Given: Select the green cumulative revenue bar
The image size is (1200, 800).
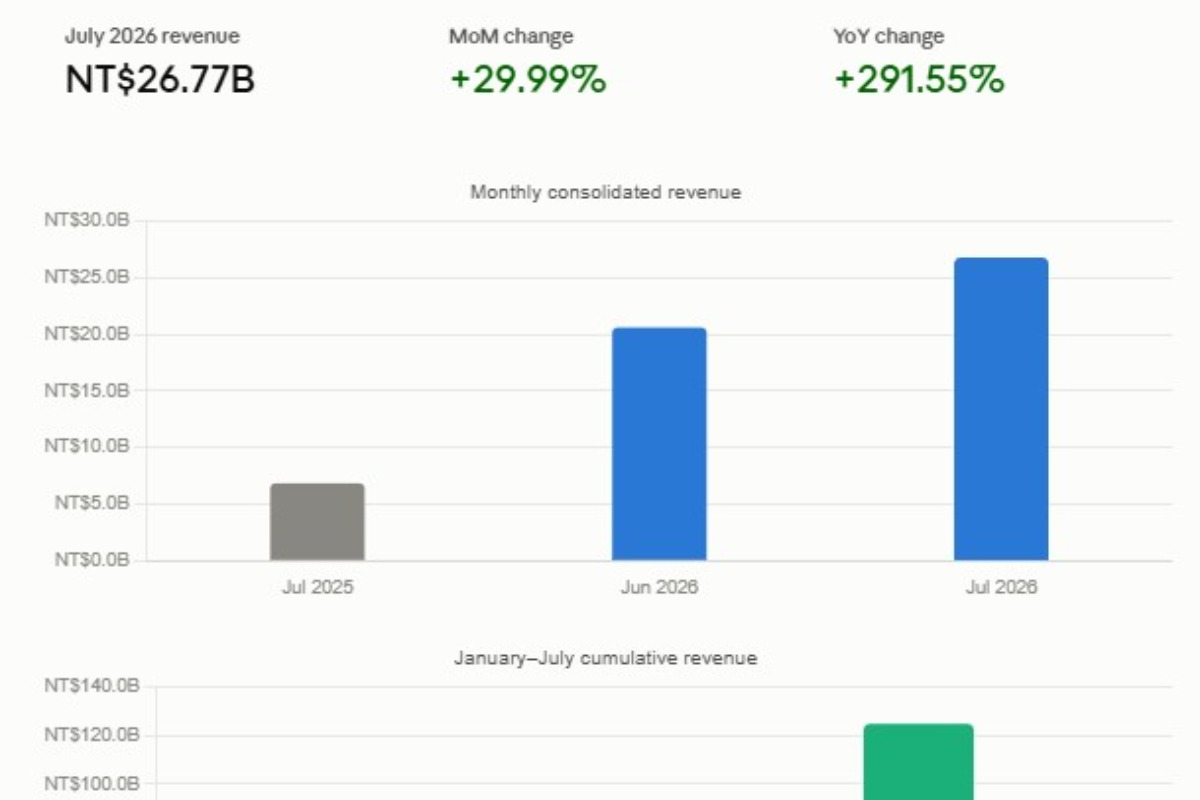Looking at the screenshot, I should pos(918,762).
